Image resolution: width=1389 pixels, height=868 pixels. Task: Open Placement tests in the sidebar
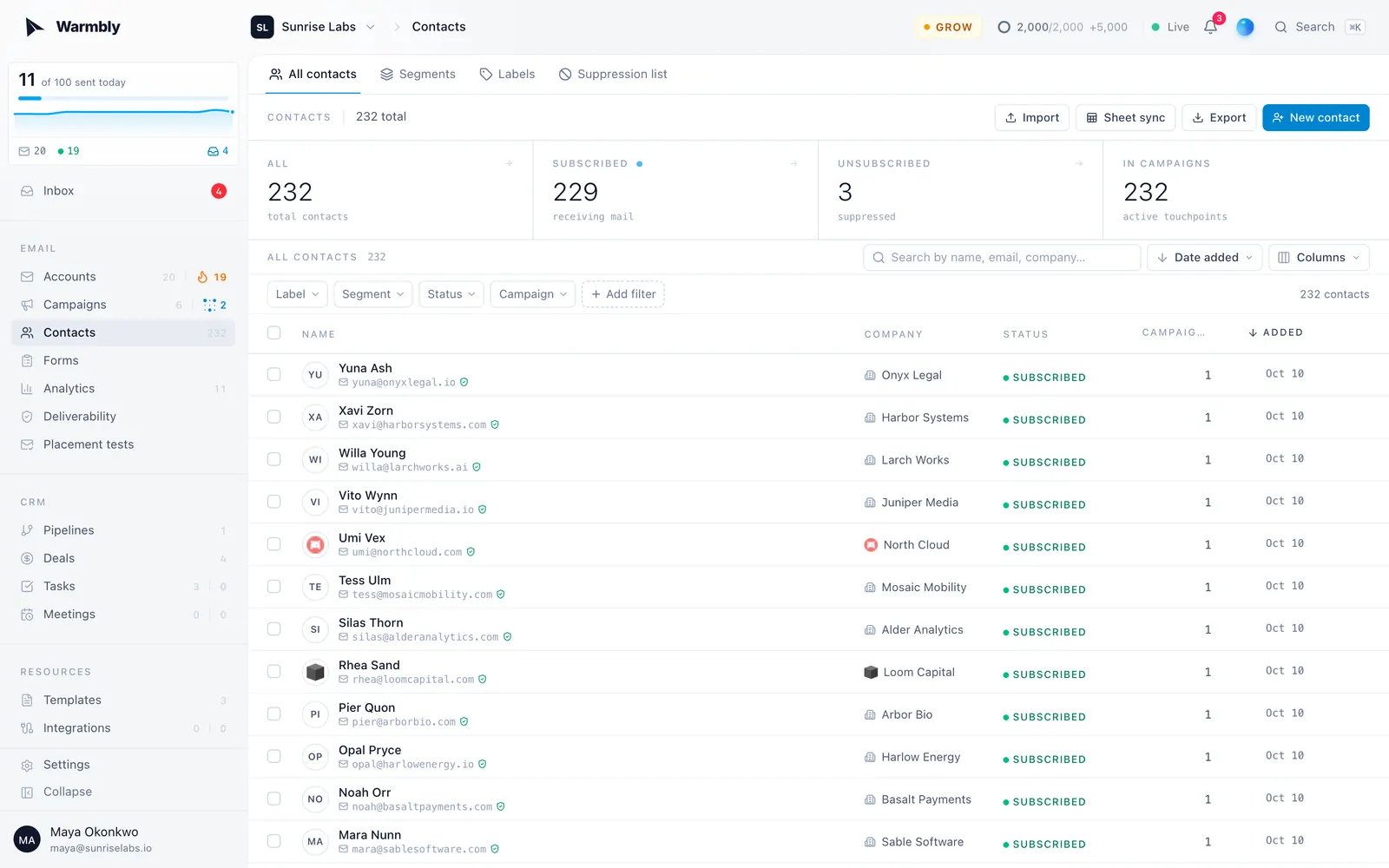tap(122, 444)
